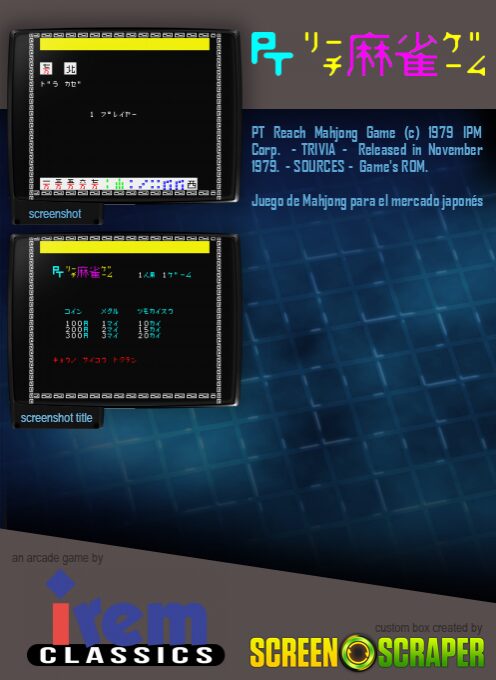The width and height of the screenshot is (496, 680).
Task: Click the PT Reach Mahjong game logo
Action: pos(368,55)
